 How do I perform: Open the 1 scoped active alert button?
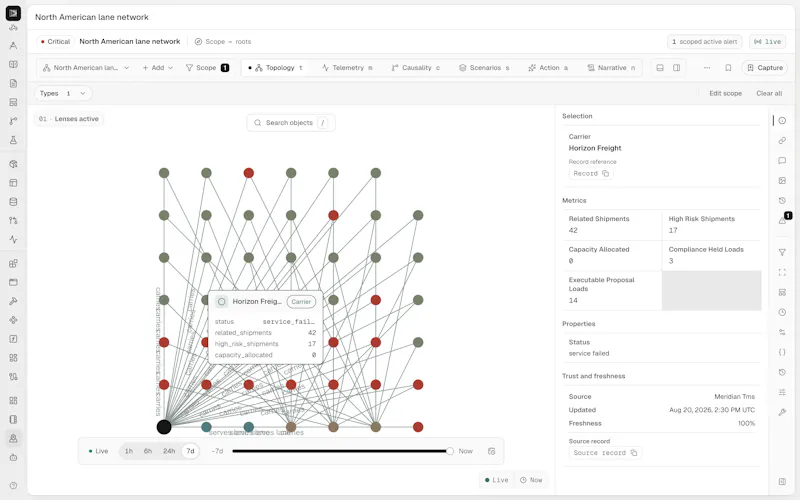[704, 42]
